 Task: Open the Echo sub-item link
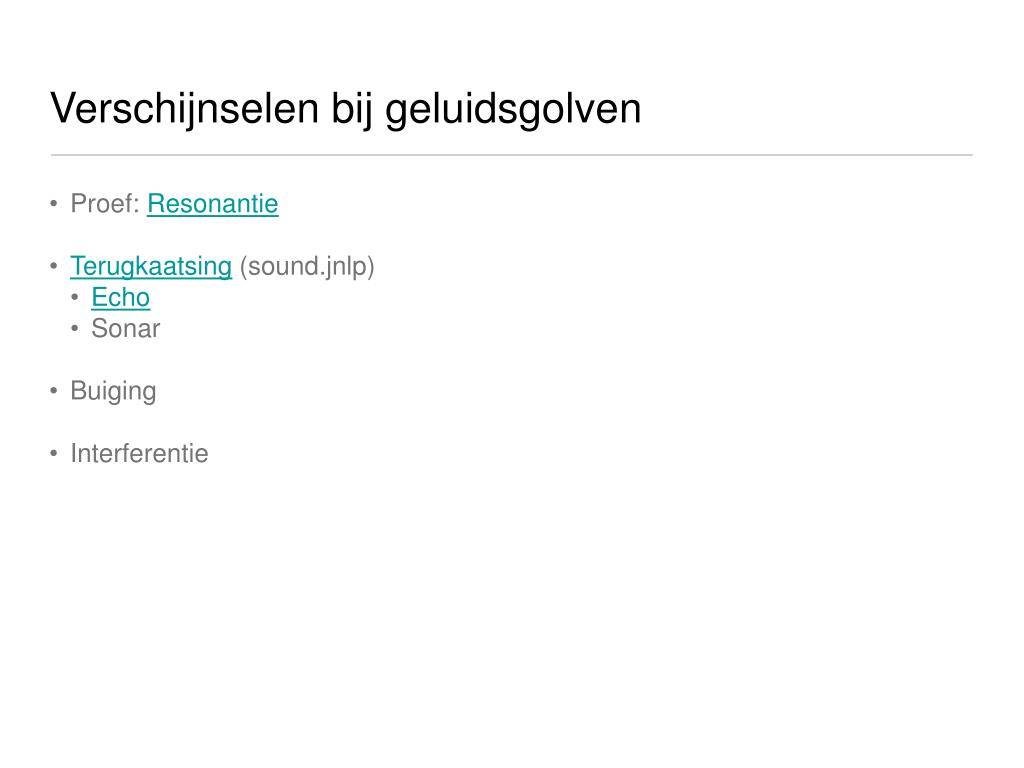coord(121,298)
